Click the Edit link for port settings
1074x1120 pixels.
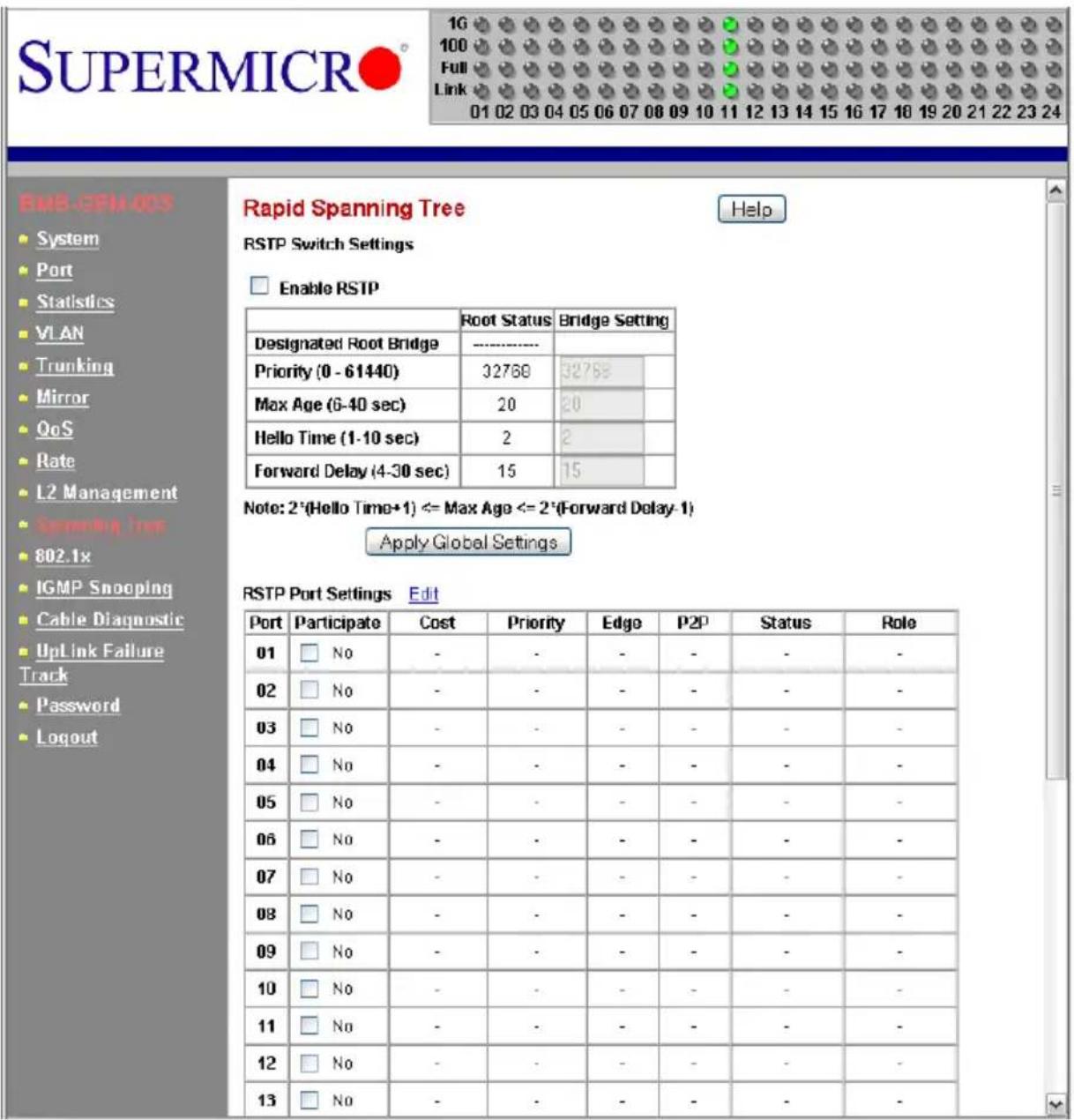point(423,594)
